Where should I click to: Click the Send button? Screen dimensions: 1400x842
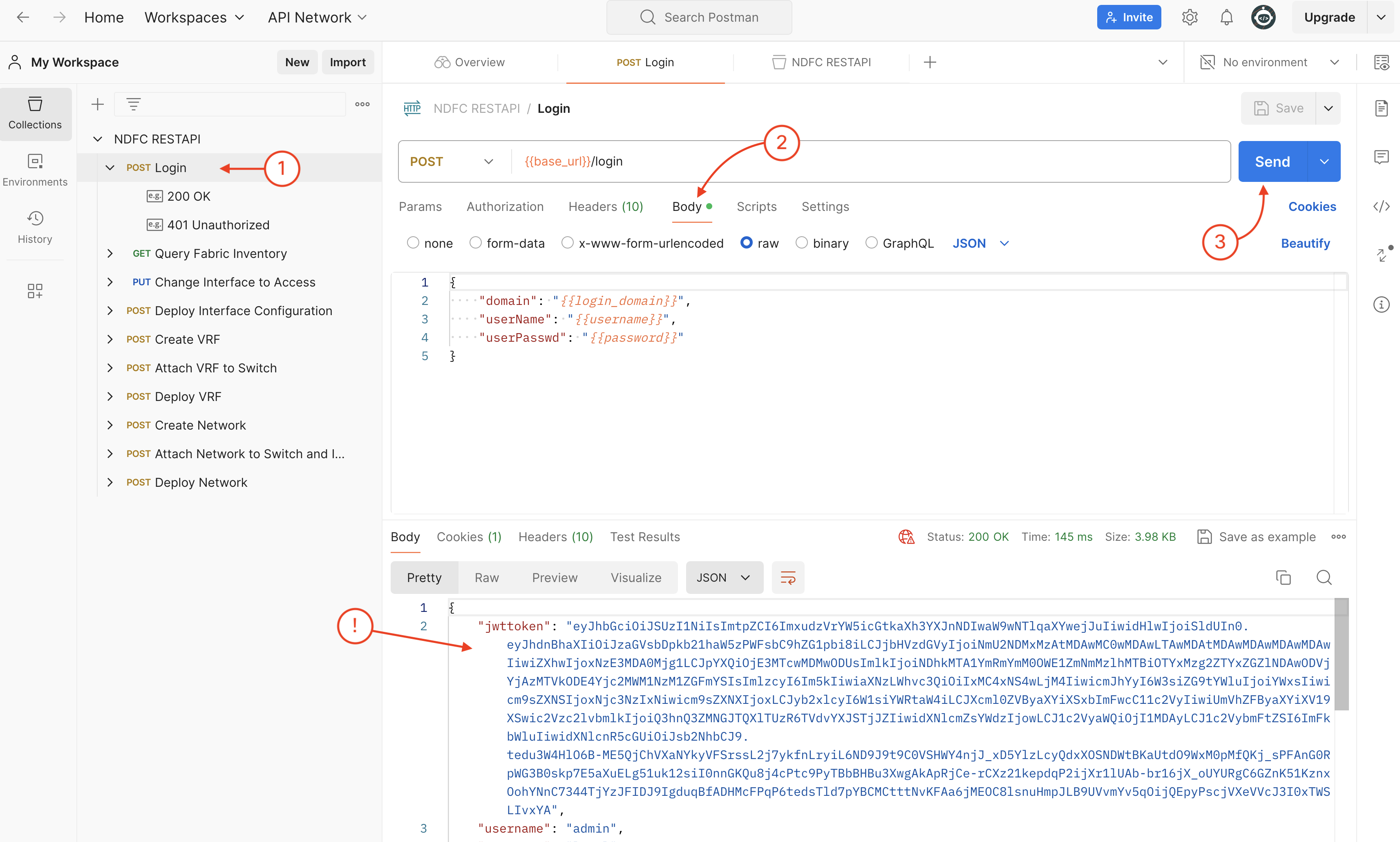[x=1273, y=162]
